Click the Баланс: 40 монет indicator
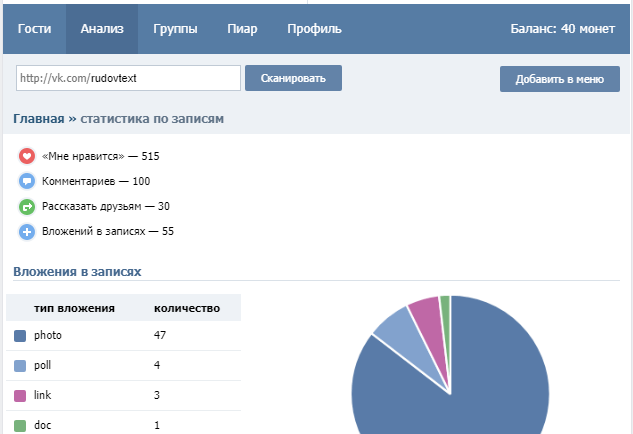The width and height of the screenshot is (633, 434). click(562, 29)
